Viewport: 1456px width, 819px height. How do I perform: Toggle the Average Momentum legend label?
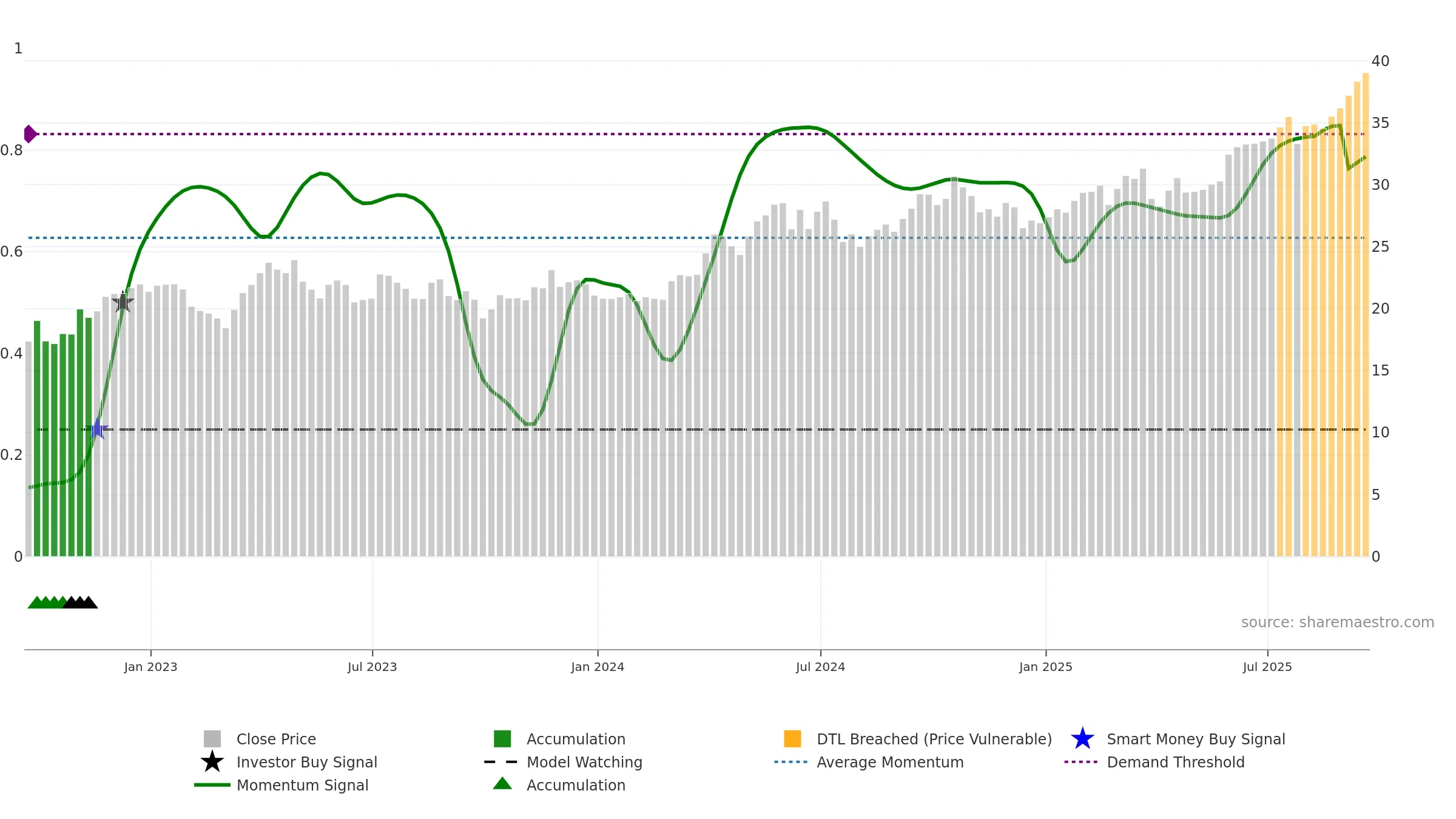tap(890, 762)
